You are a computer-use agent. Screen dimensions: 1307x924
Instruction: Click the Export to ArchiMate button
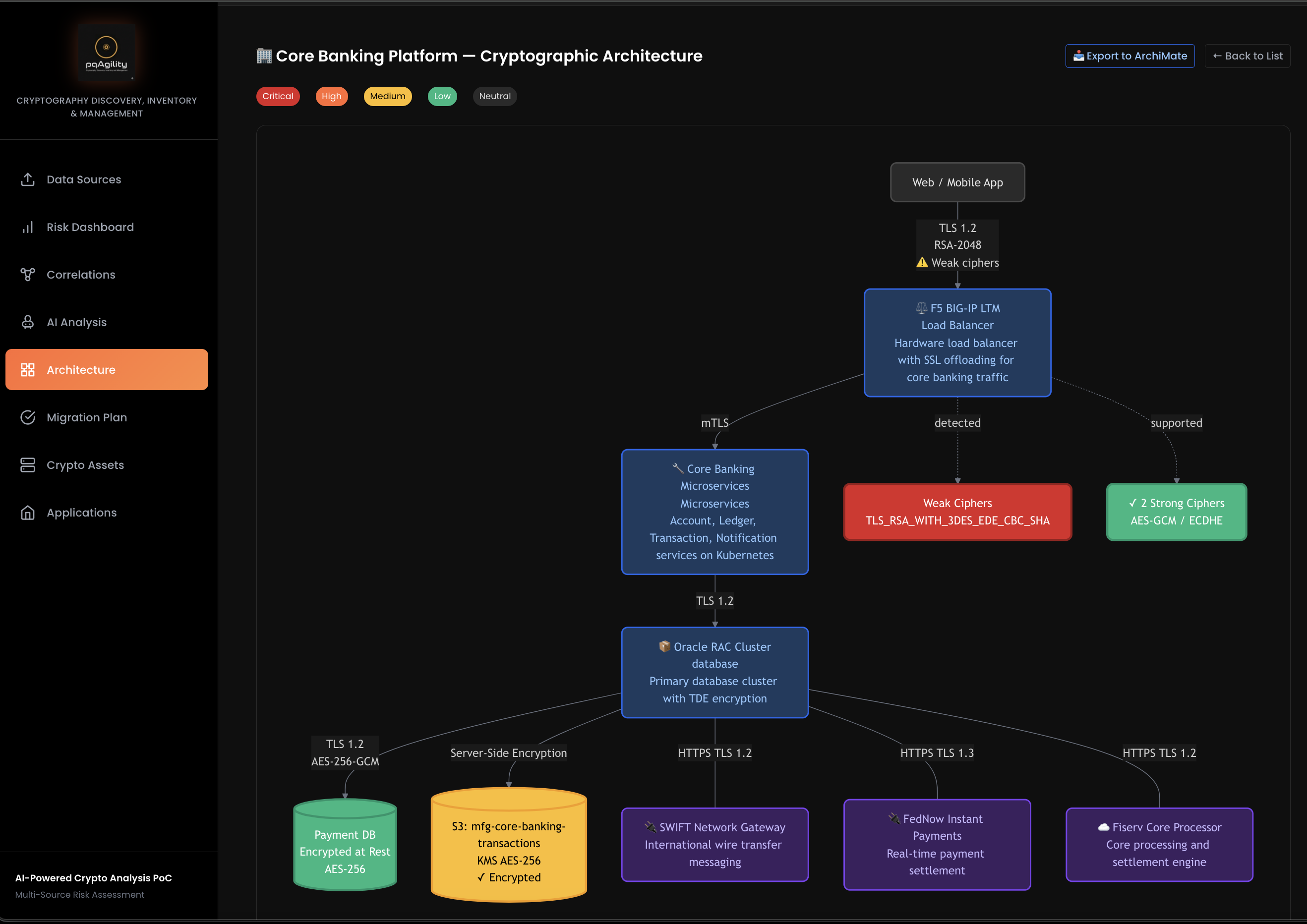pos(1130,56)
